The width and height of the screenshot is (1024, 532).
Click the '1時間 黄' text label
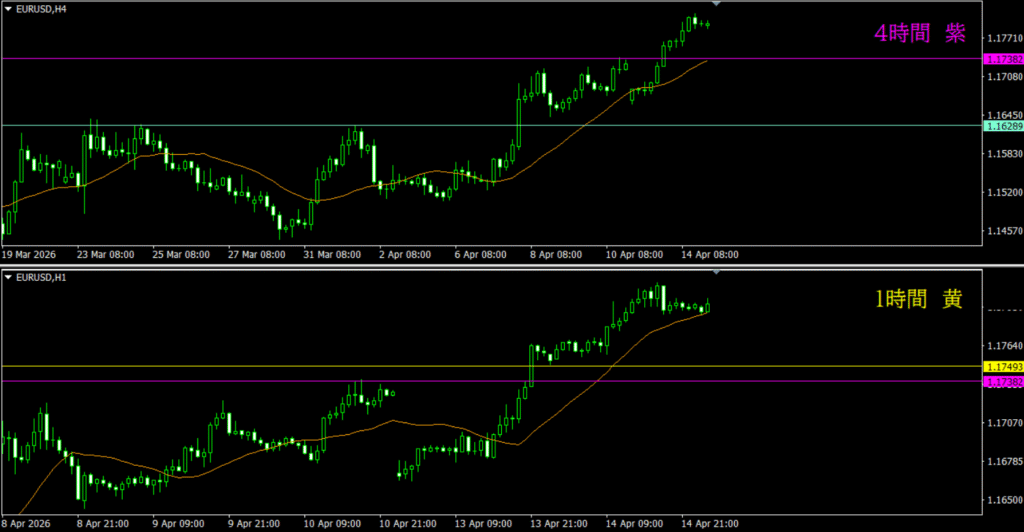point(919,299)
